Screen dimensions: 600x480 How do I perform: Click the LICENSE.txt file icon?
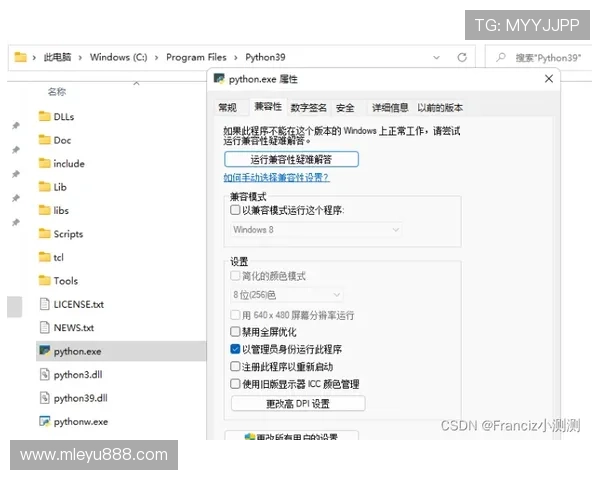point(45,304)
